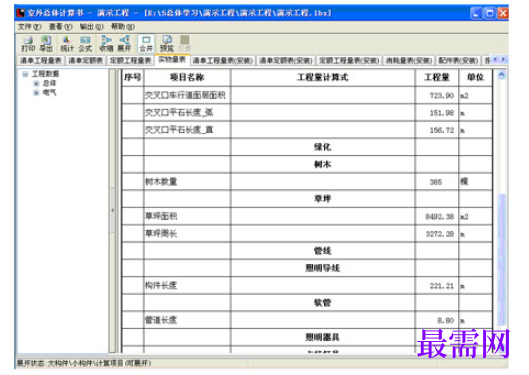529x375 pixels.
Task: Click the 序号 column header
Action: click(132, 78)
